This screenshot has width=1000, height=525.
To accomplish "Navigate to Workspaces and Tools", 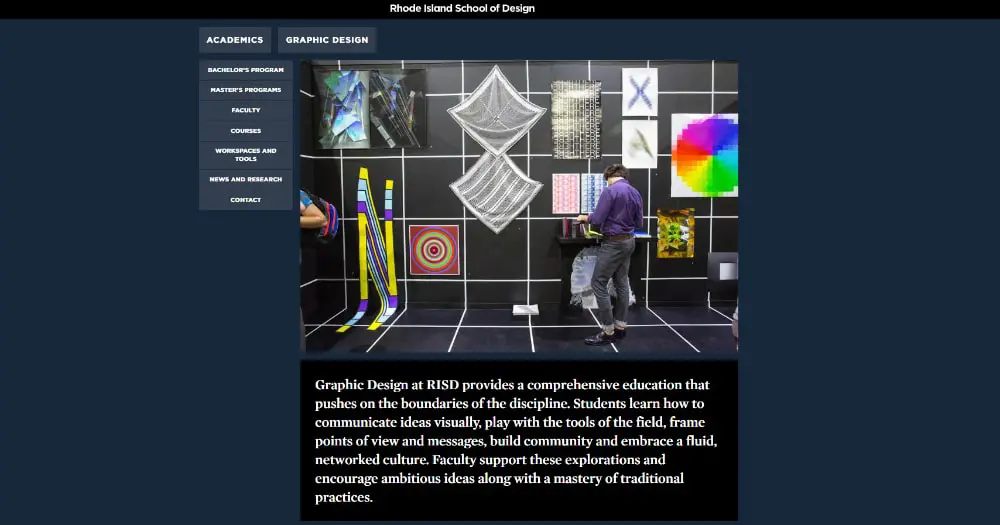I will coord(246,155).
